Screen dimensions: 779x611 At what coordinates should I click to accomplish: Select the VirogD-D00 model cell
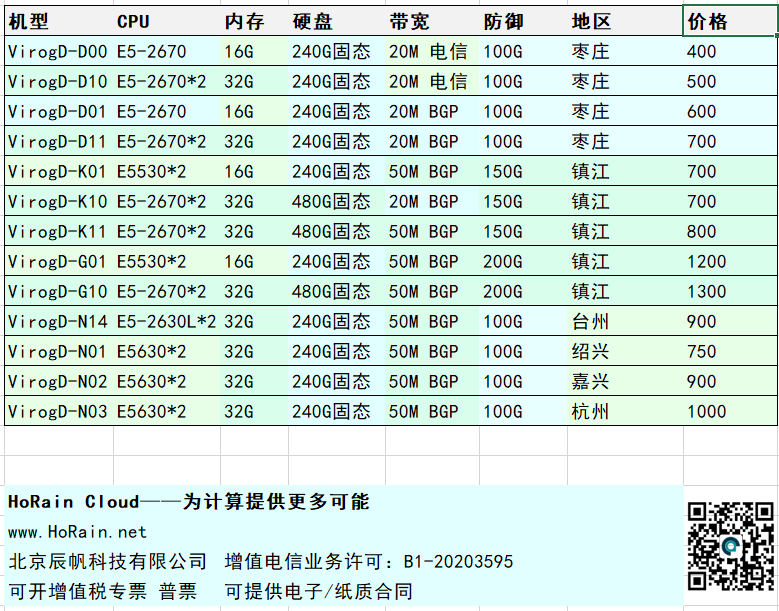59,51
